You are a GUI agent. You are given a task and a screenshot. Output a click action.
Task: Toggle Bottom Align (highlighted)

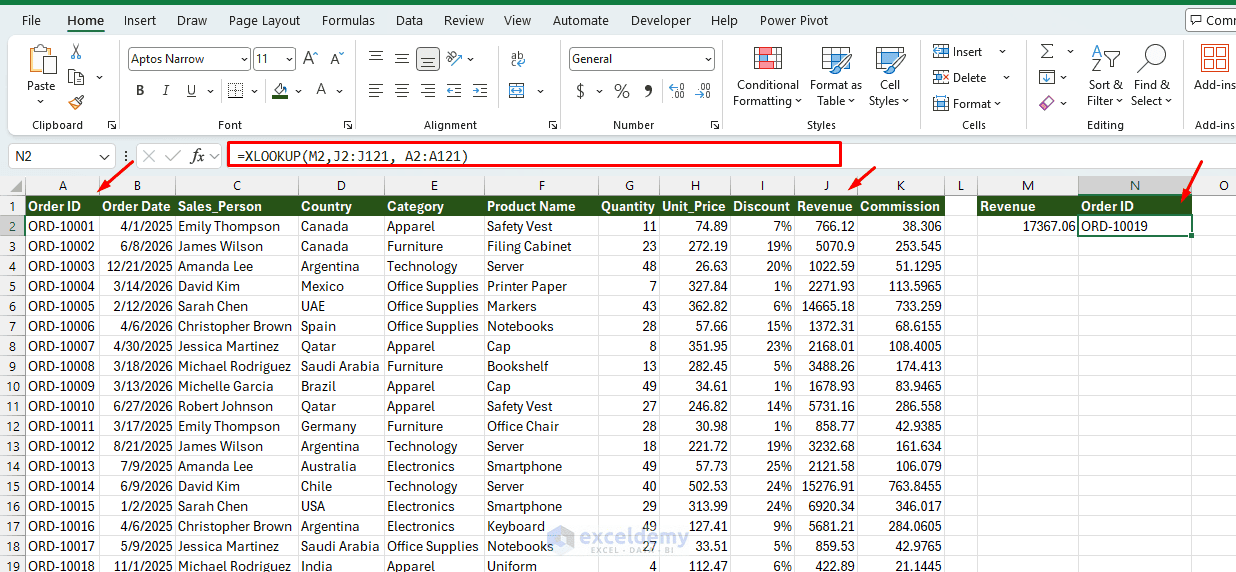click(428, 59)
